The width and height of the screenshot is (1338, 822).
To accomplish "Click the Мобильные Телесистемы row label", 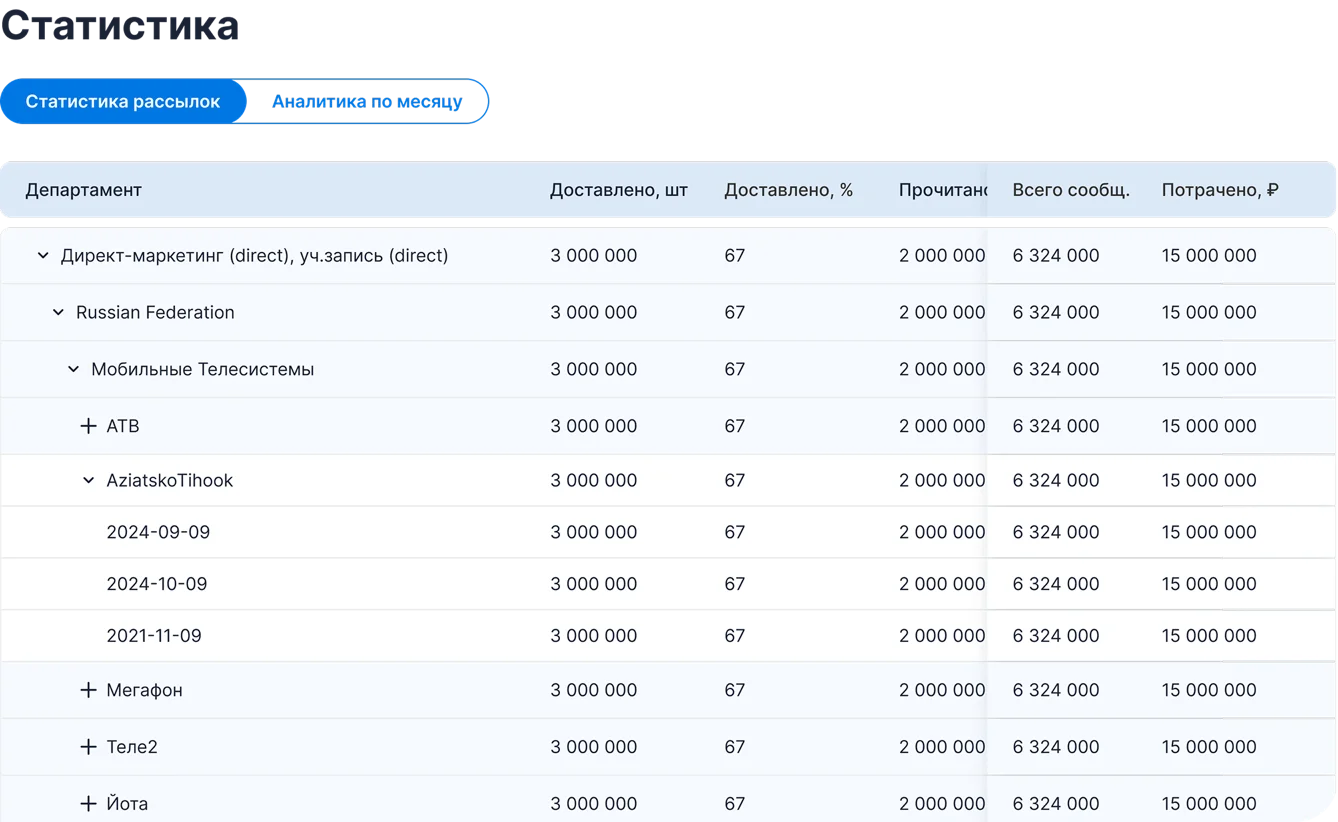I will [202, 370].
